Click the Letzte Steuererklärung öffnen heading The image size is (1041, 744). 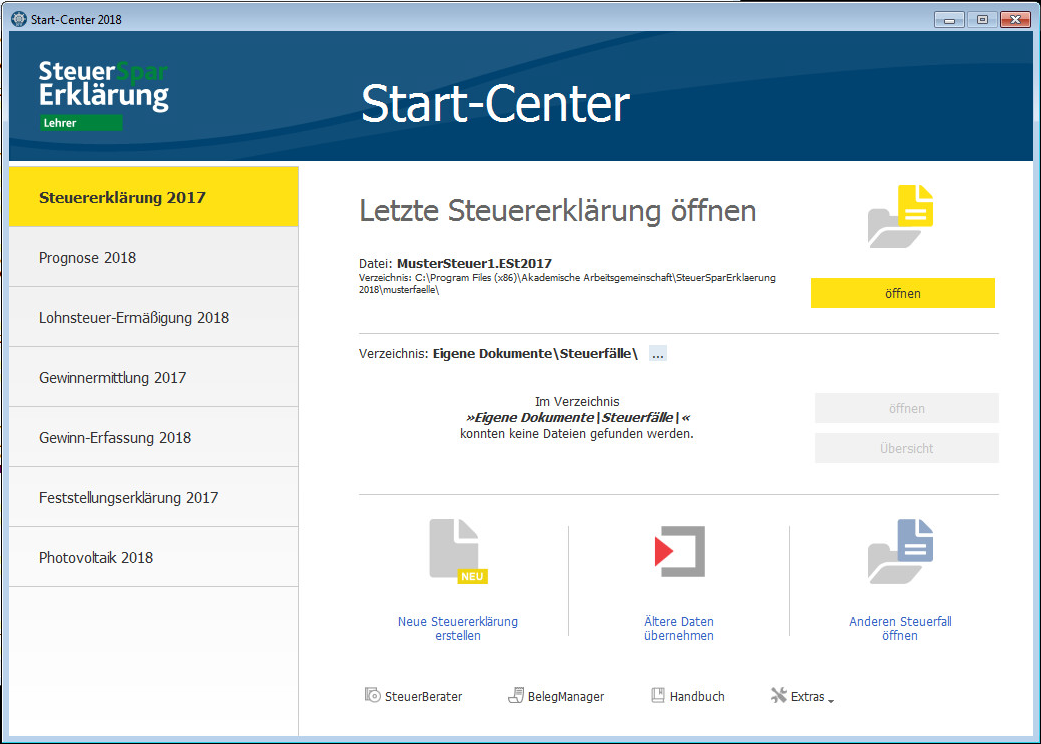tap(558, 211)
